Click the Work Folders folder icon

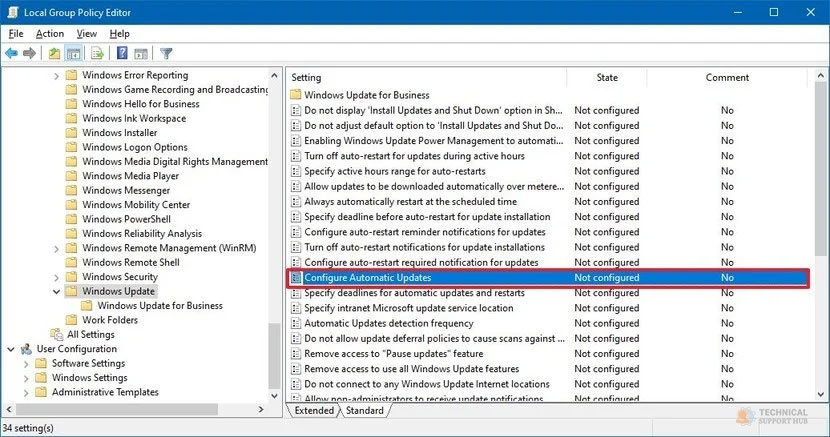pyautogui.click(x=71, y=320)
